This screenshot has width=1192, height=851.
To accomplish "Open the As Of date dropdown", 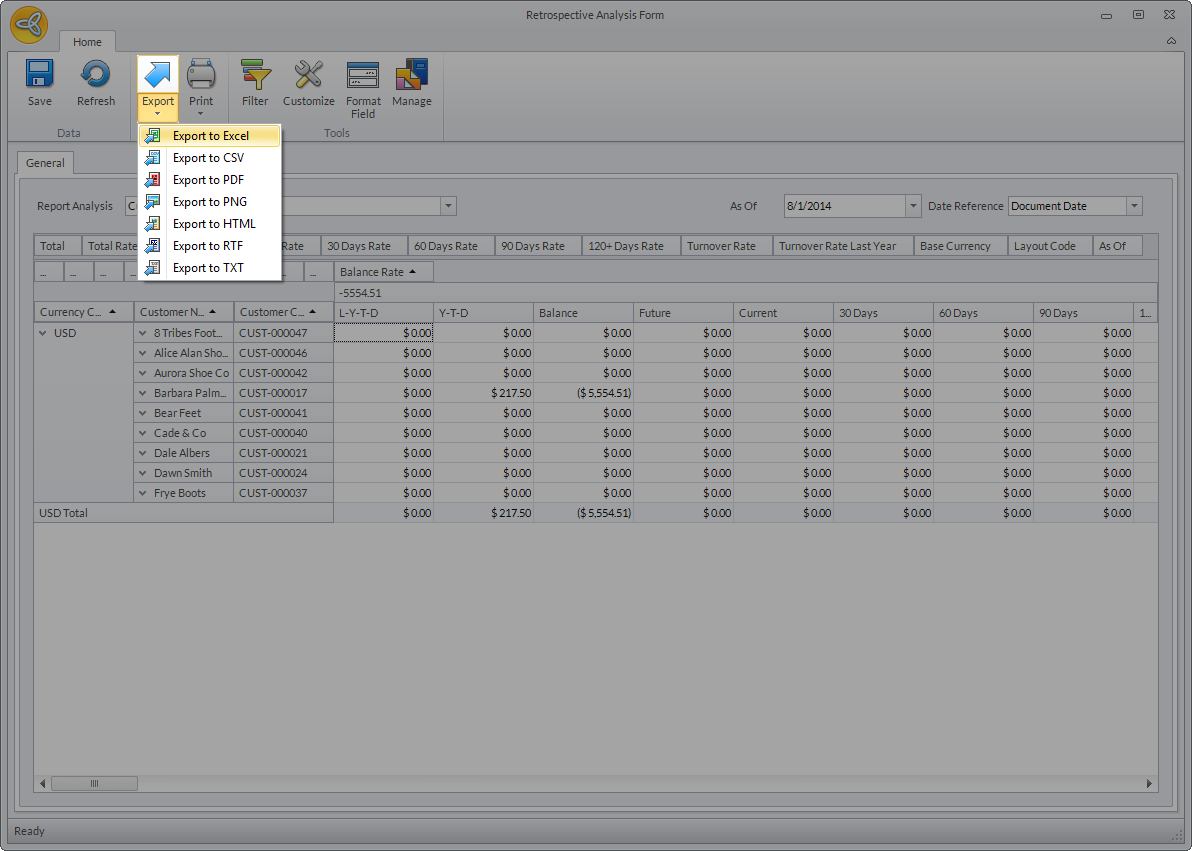I will pyautogui.click(x=912, y=206).
